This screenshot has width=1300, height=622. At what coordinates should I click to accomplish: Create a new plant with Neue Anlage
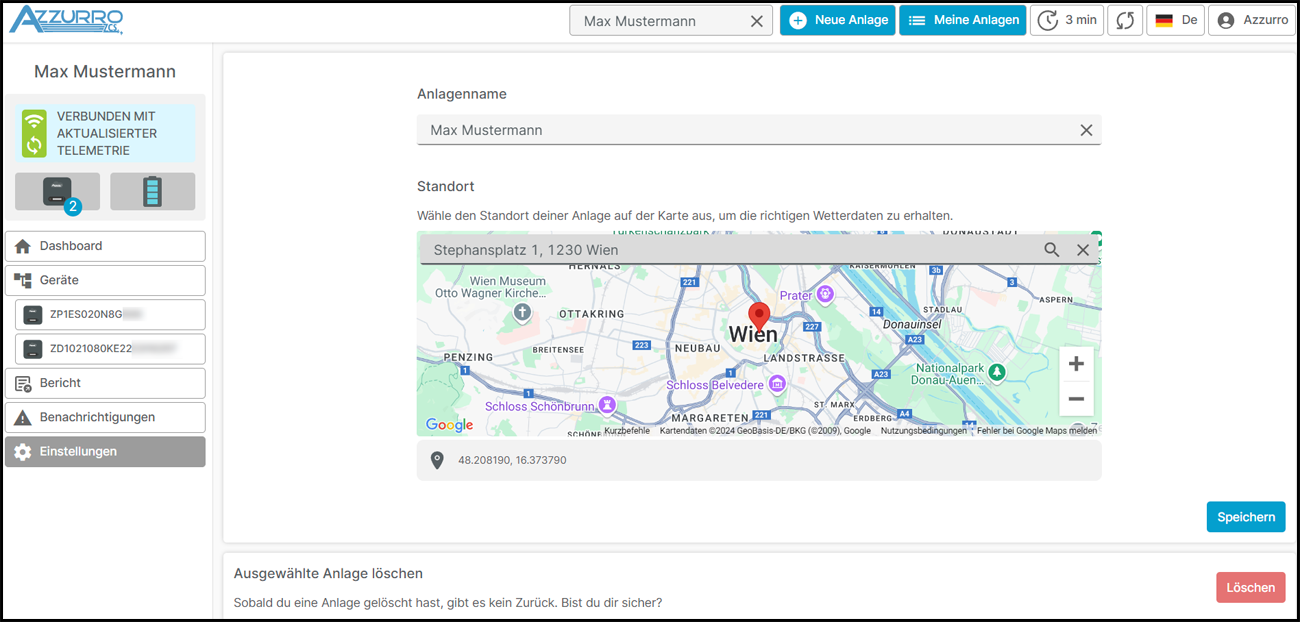pos(838,20)
